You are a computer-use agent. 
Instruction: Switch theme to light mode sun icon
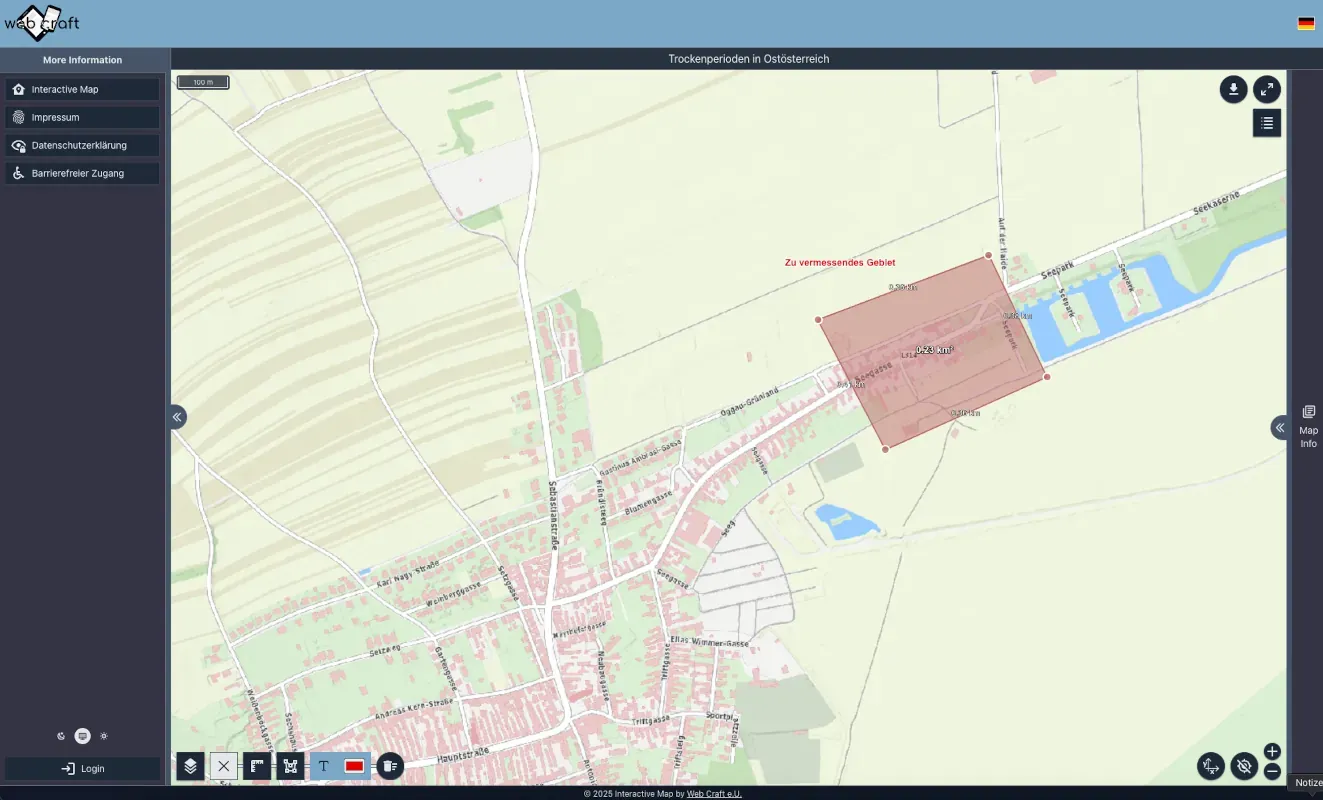103,735
